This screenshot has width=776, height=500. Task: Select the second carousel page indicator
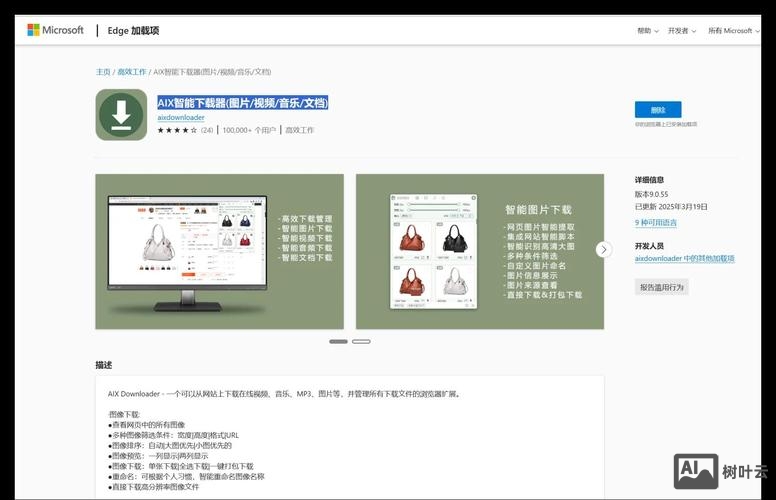pos(361,342)
